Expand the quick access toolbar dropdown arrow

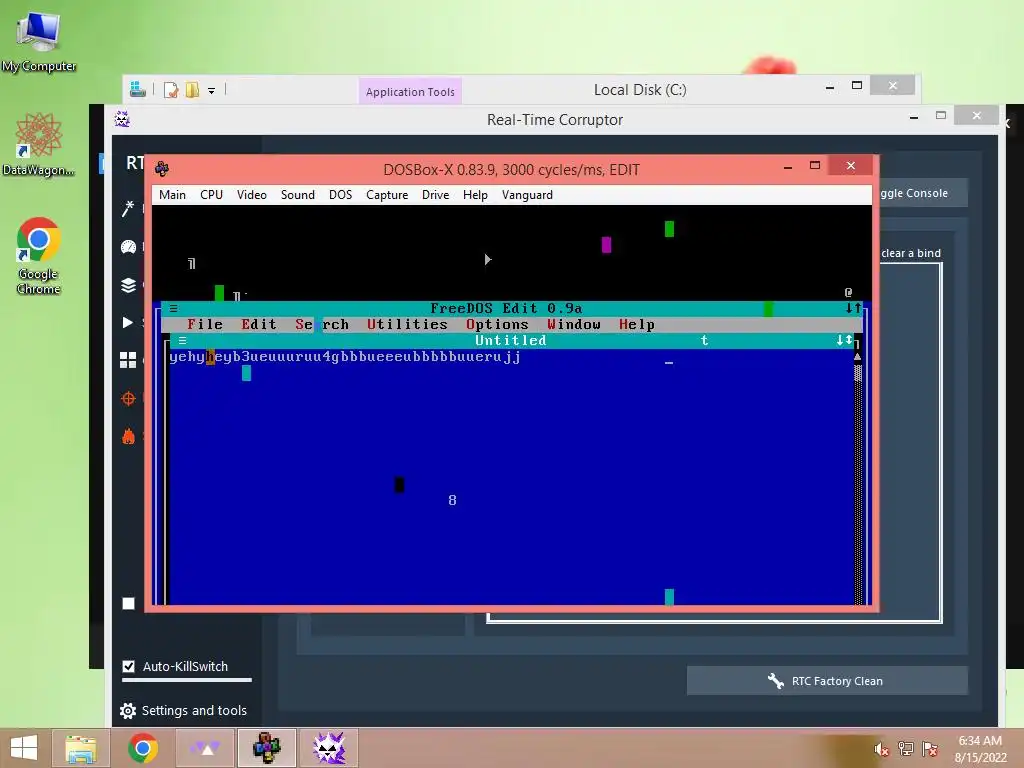point(212,91)
